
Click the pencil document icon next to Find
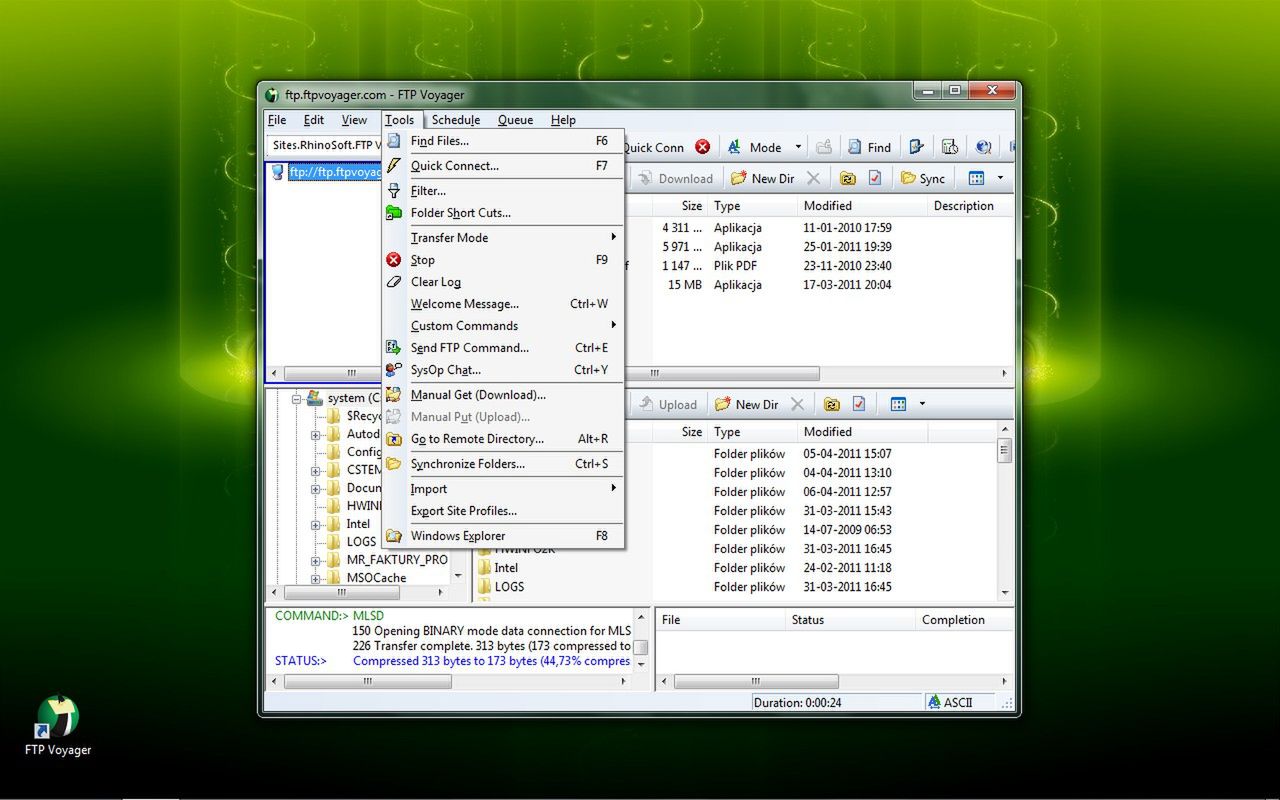coord(916,147)
